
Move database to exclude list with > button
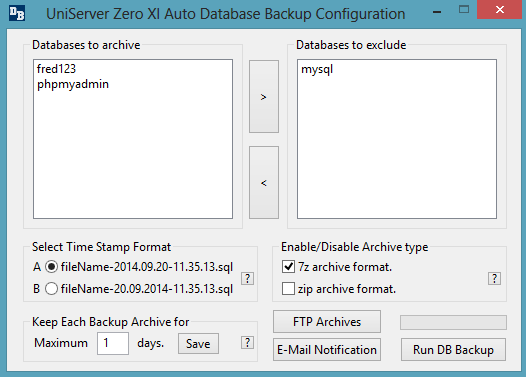(x=264, y=97)
